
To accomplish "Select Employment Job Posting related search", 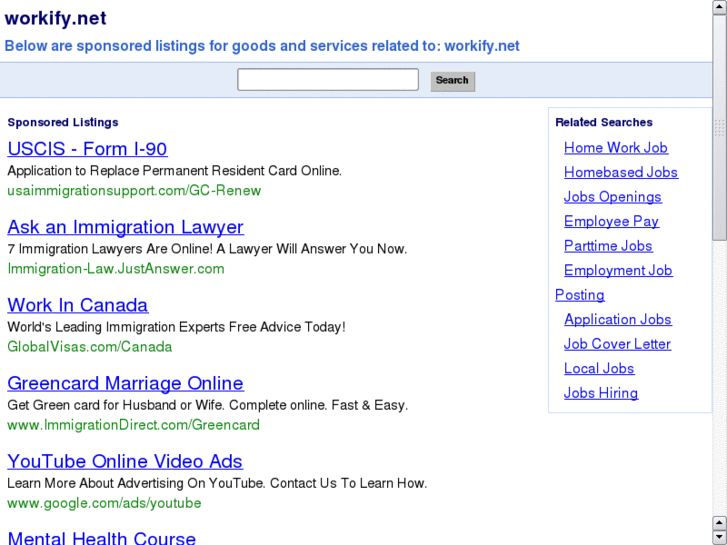I will (618, 271).
